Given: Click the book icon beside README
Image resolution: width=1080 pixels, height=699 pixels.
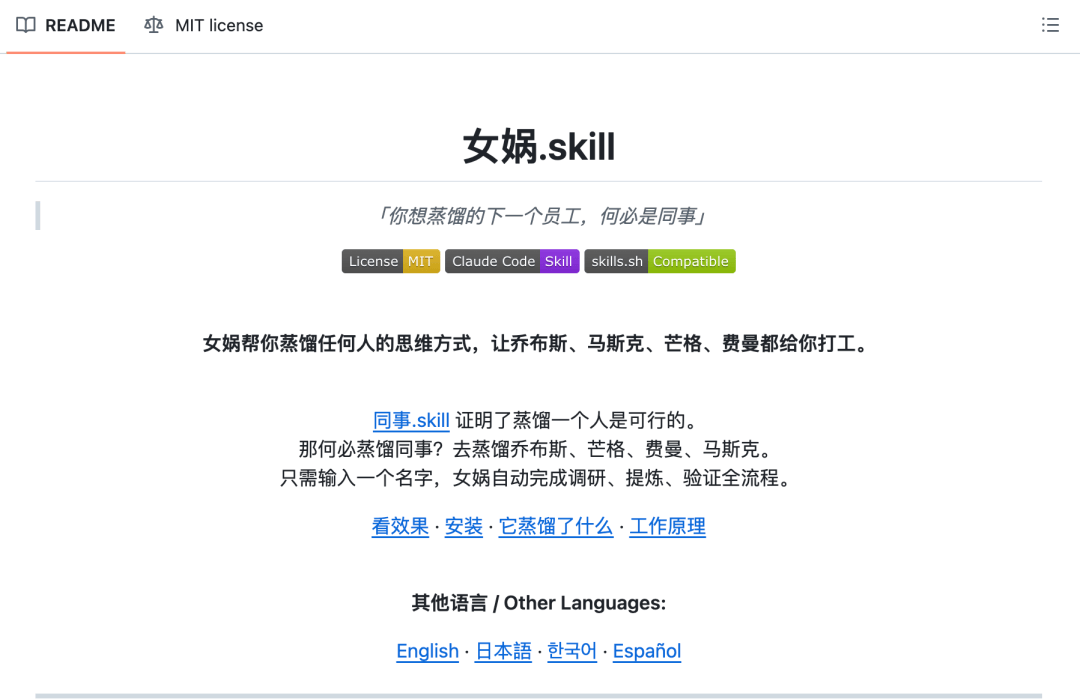Looking at the screenshot, I should pyautogui.click(x=26, y=25).
